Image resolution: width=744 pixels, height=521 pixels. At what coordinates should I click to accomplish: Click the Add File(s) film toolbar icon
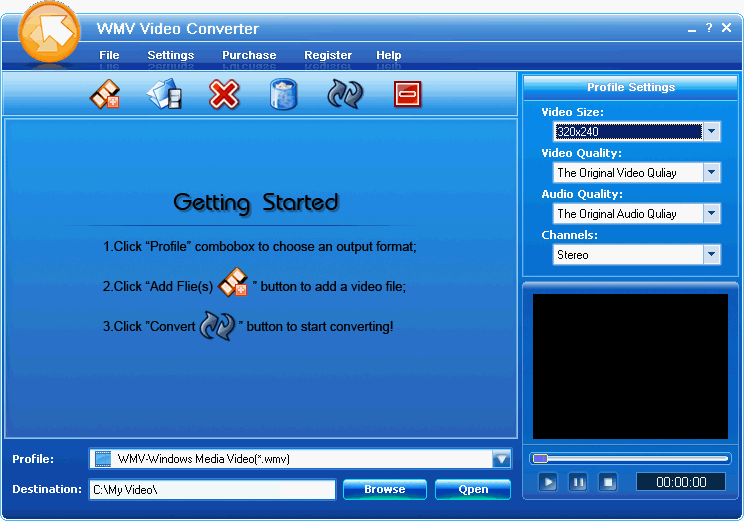coord(105,94)
